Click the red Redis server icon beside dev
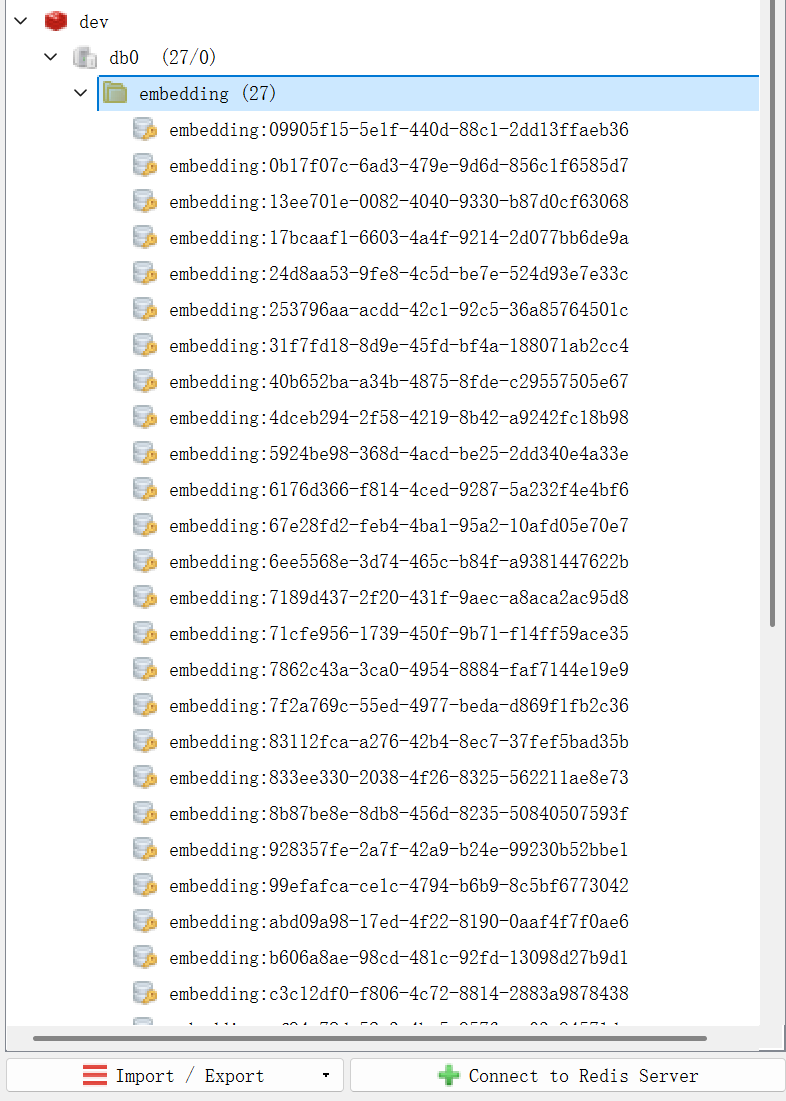786x1101 pixels. 56,21
